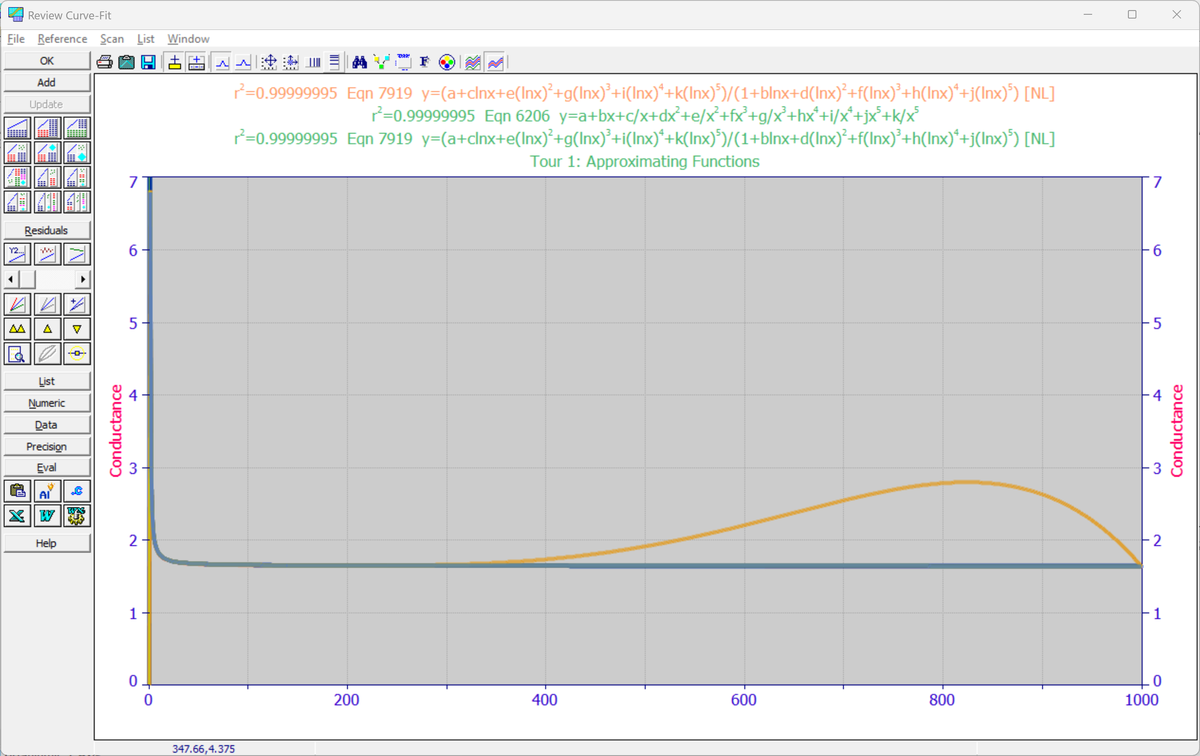
Task: Click the leftmost multi-line graph icon in toolbar
Action: [473, 62]
